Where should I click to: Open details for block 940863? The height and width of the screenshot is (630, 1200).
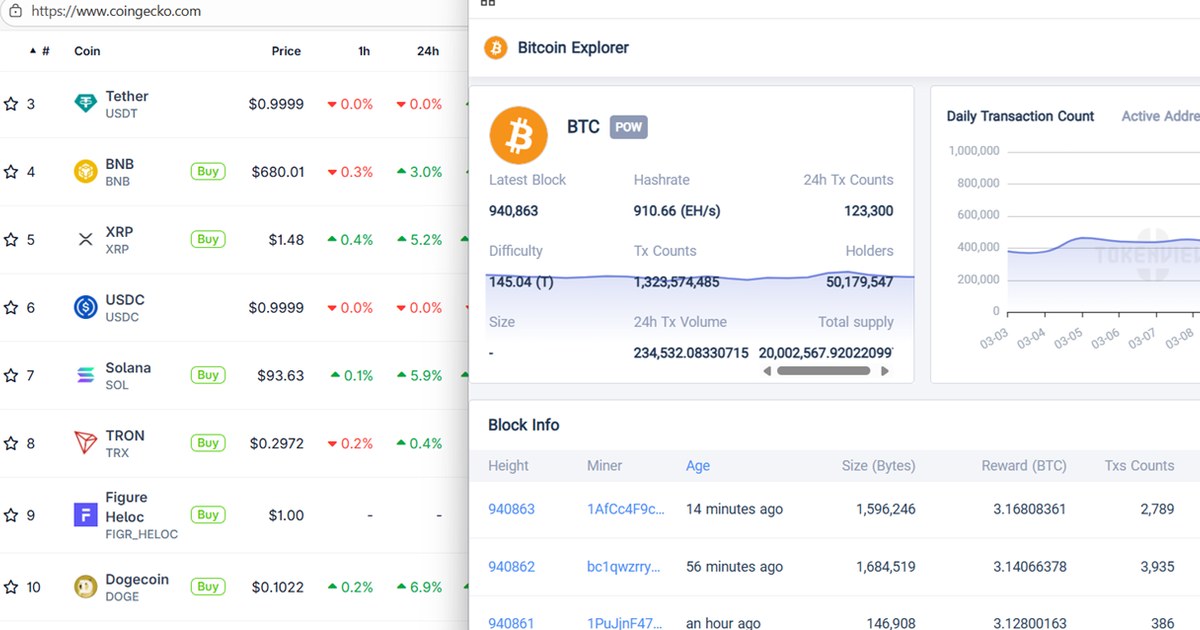coord(511,509)
